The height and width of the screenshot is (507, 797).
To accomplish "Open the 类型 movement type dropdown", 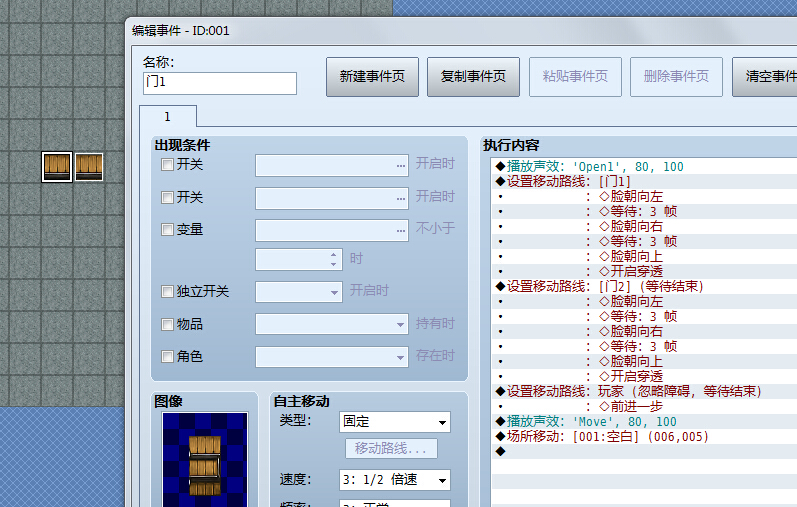I will (394, 422).
